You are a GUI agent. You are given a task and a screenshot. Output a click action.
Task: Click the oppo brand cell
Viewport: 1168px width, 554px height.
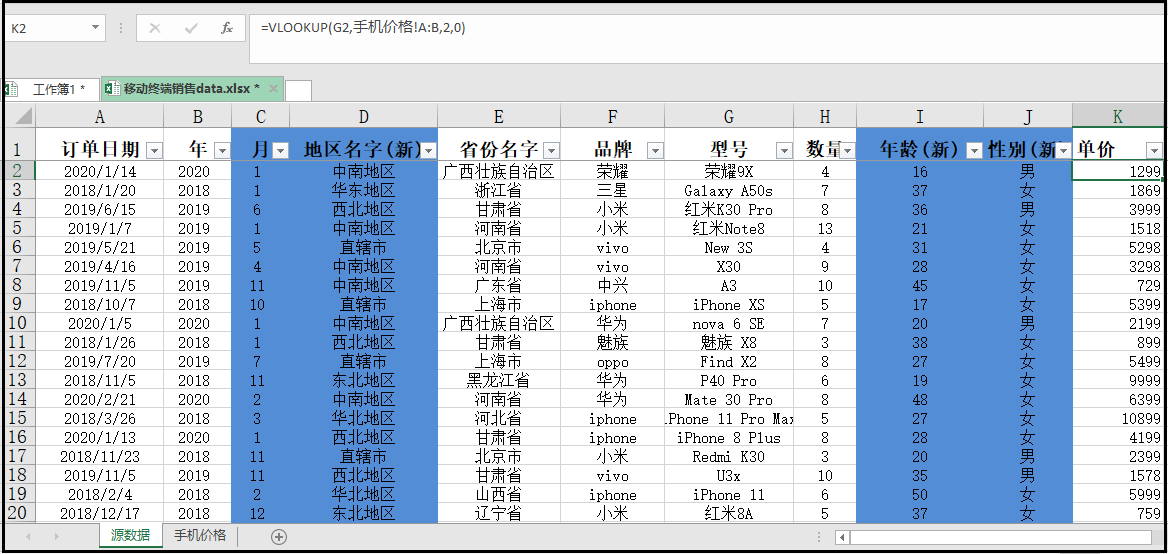point(612,362)
